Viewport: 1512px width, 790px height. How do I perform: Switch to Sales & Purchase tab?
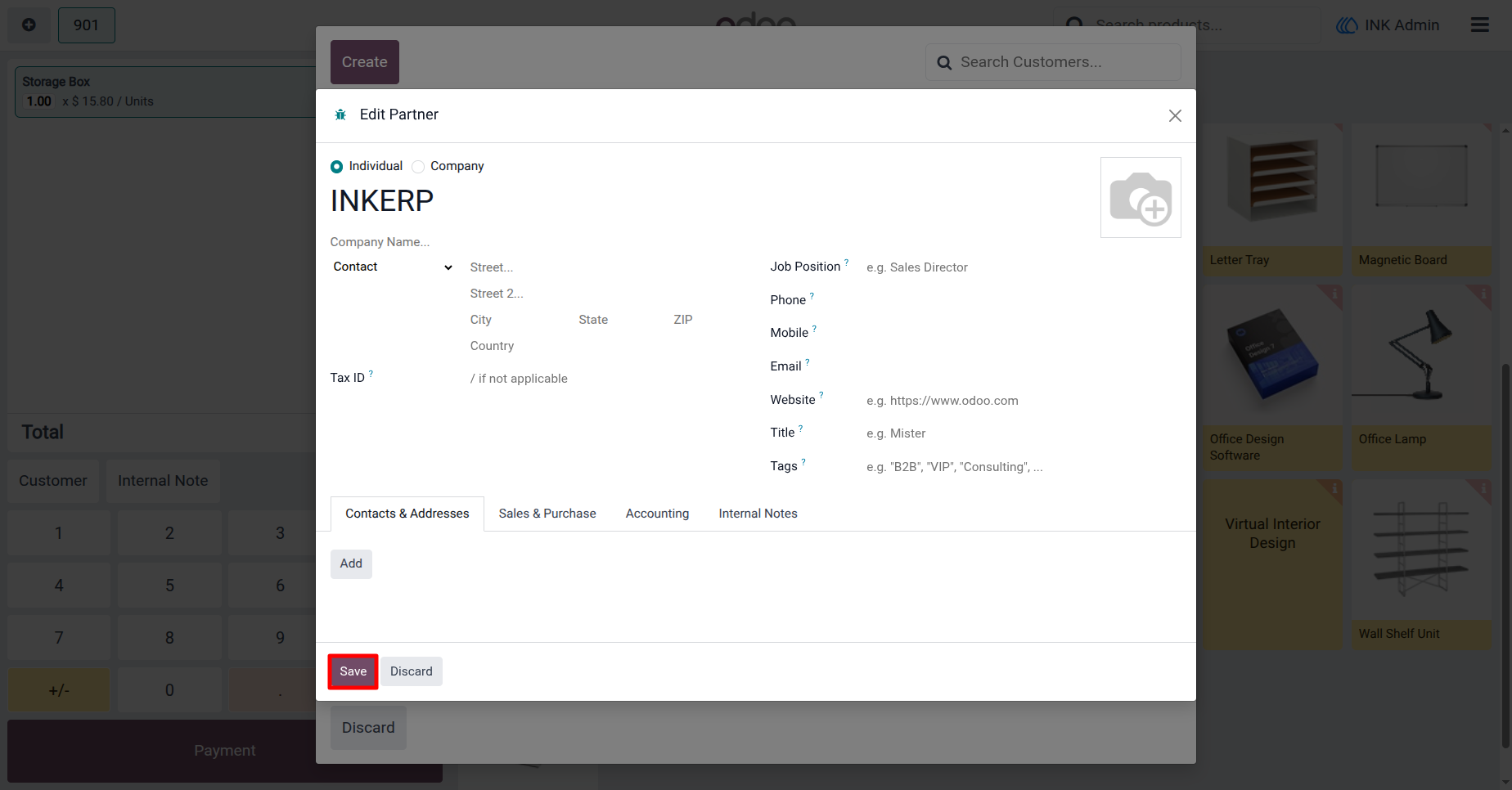[547, 514]
